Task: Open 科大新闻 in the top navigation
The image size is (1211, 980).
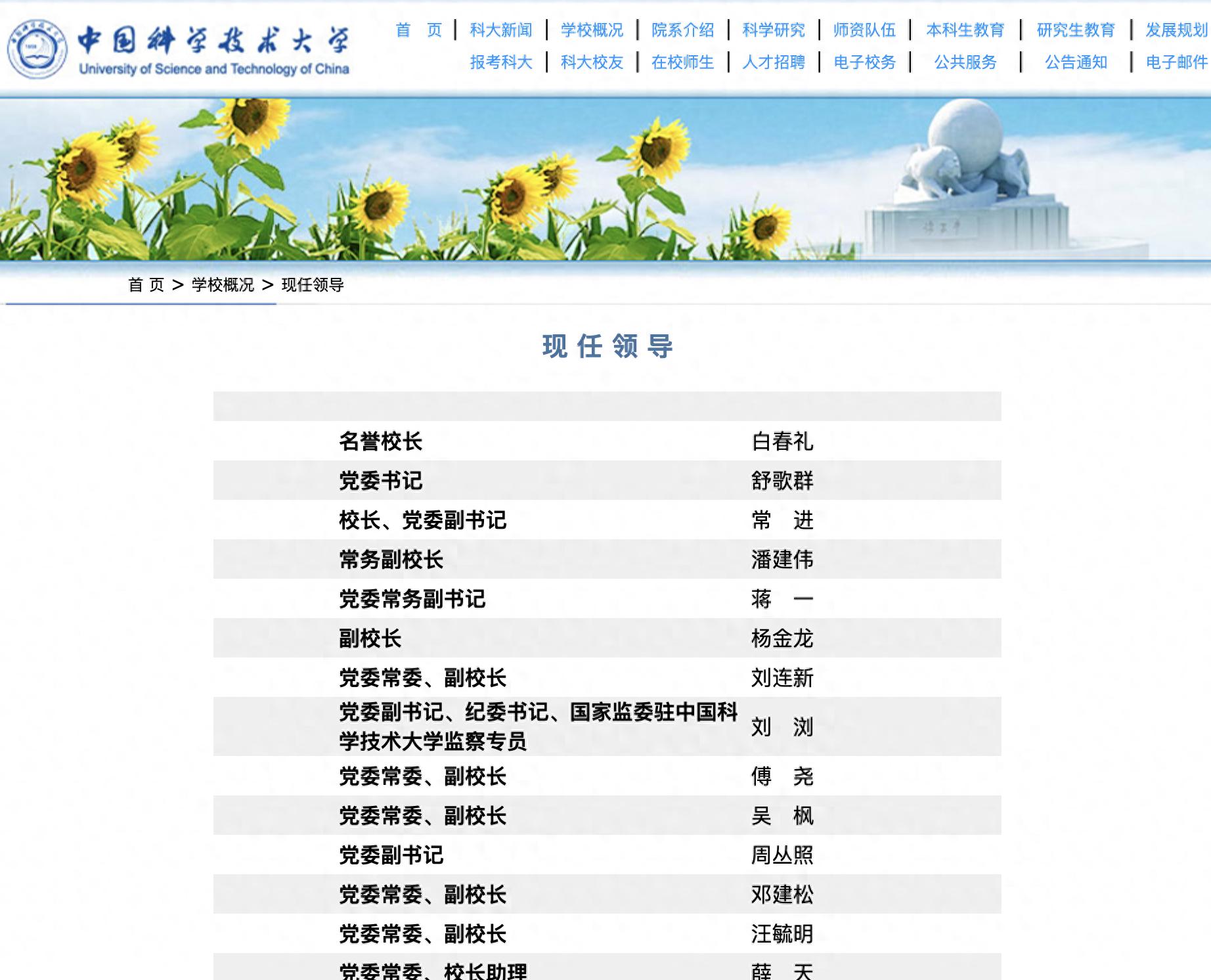Action: (501, 30)
